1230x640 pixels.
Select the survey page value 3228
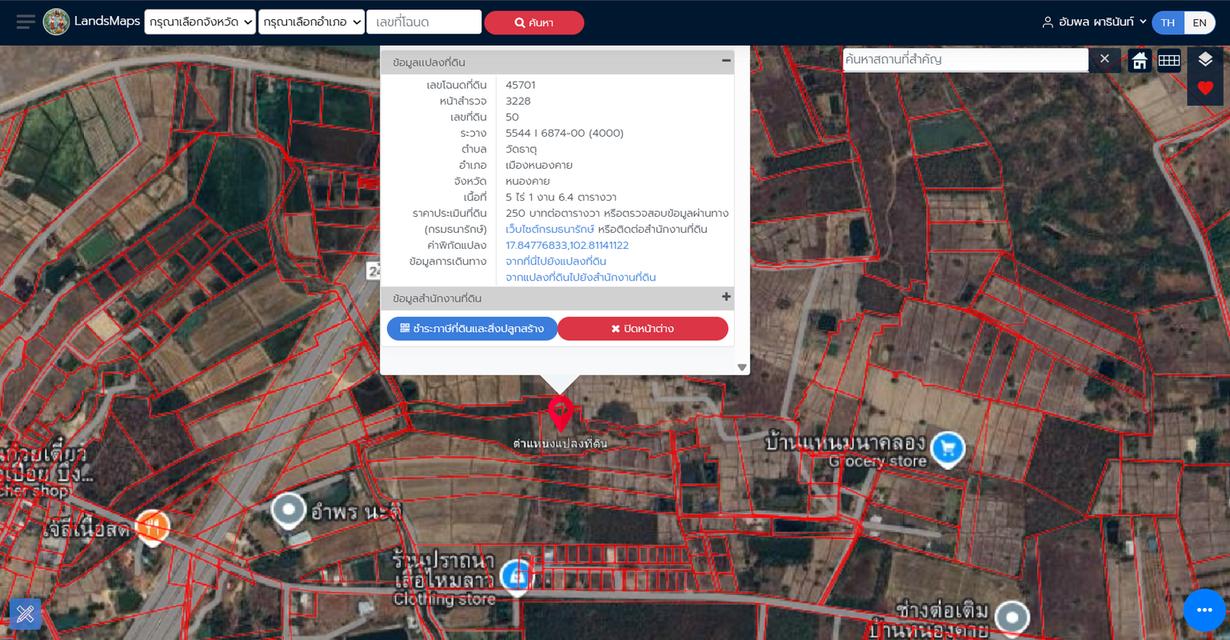[x=518, y=101]
